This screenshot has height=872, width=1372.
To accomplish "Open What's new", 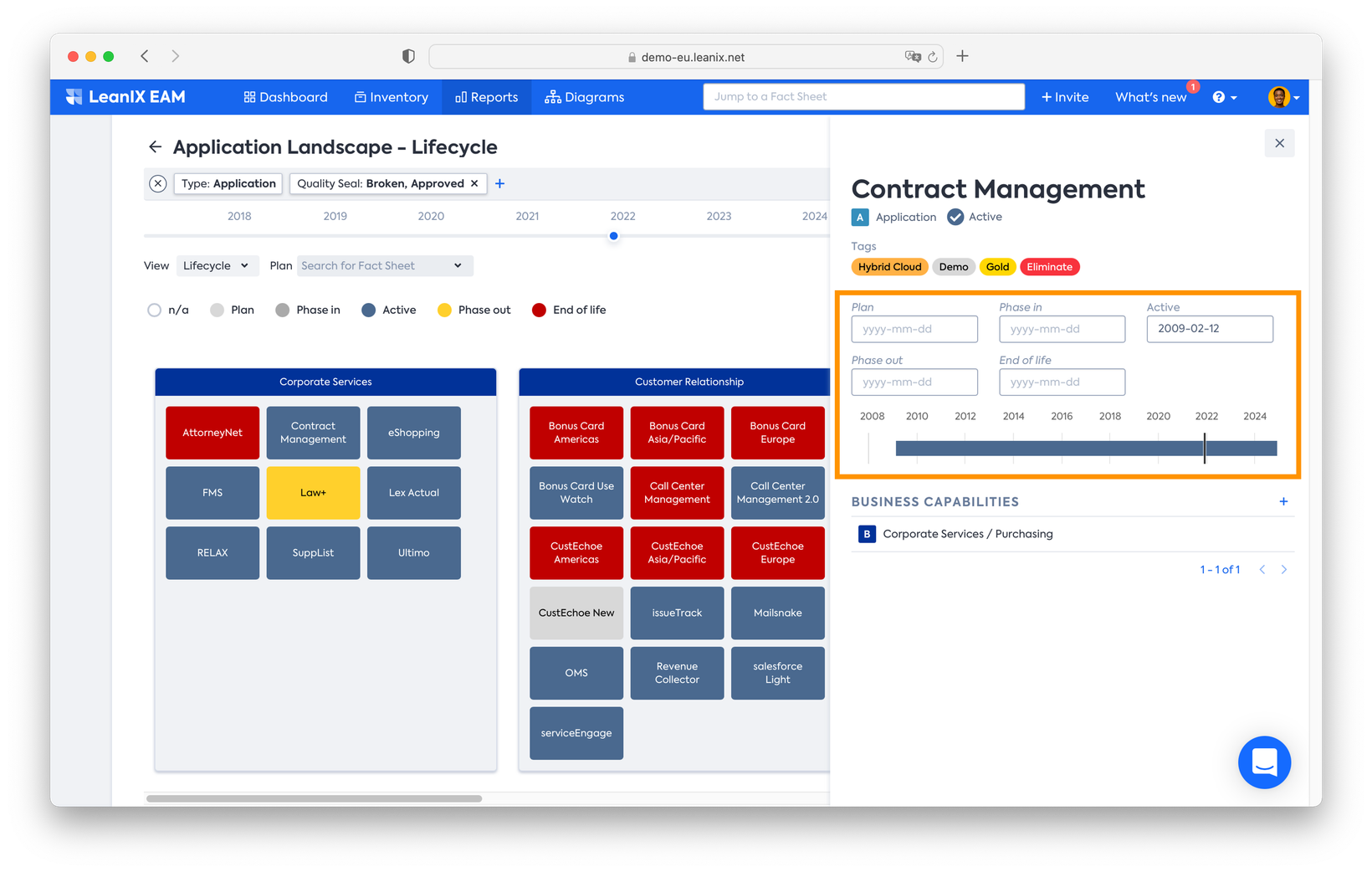I will click(x=1150, y=97).
